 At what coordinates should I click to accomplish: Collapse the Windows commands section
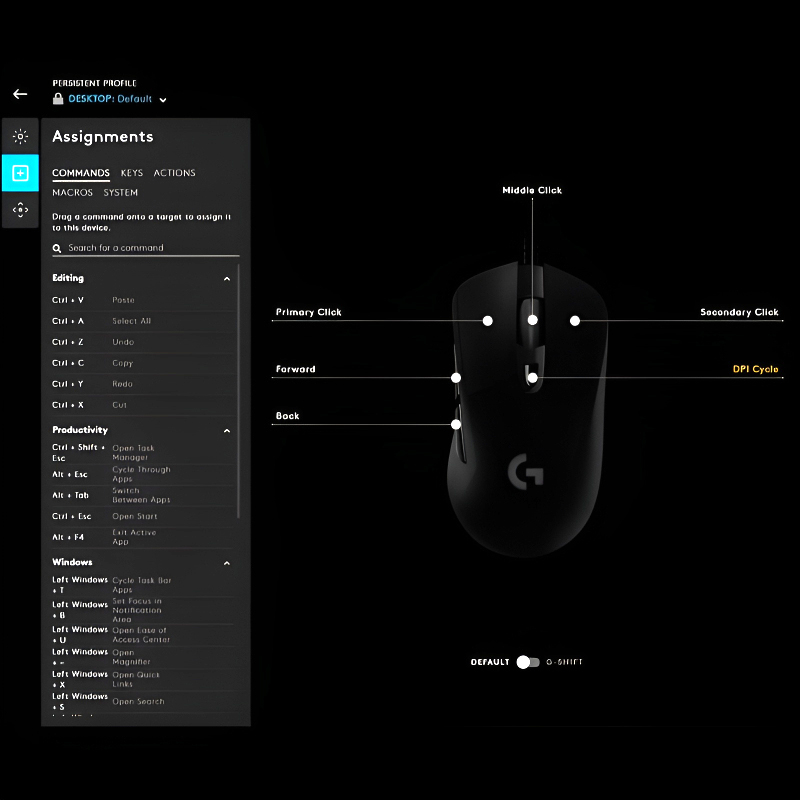pos(227,564)
